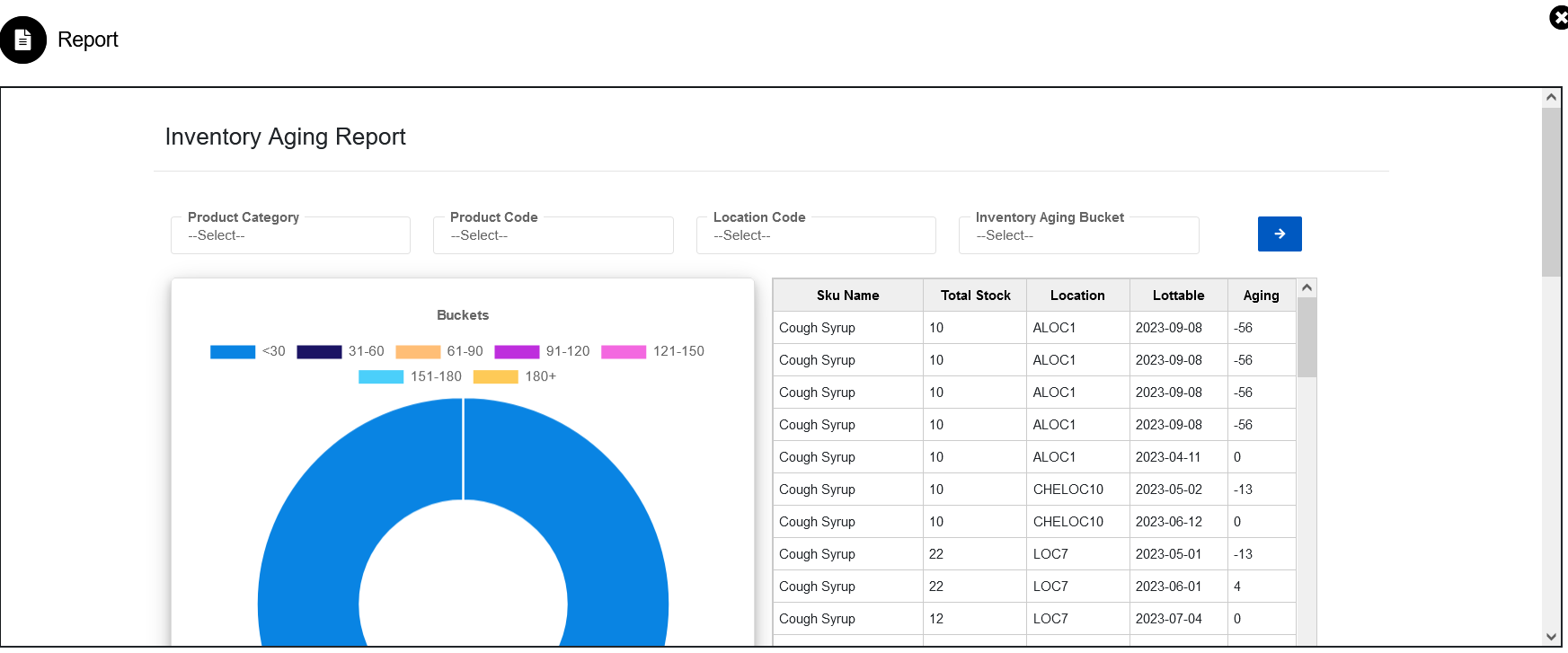Click Total Stock 12 cell
The image size is (1568, 653).
975,619
